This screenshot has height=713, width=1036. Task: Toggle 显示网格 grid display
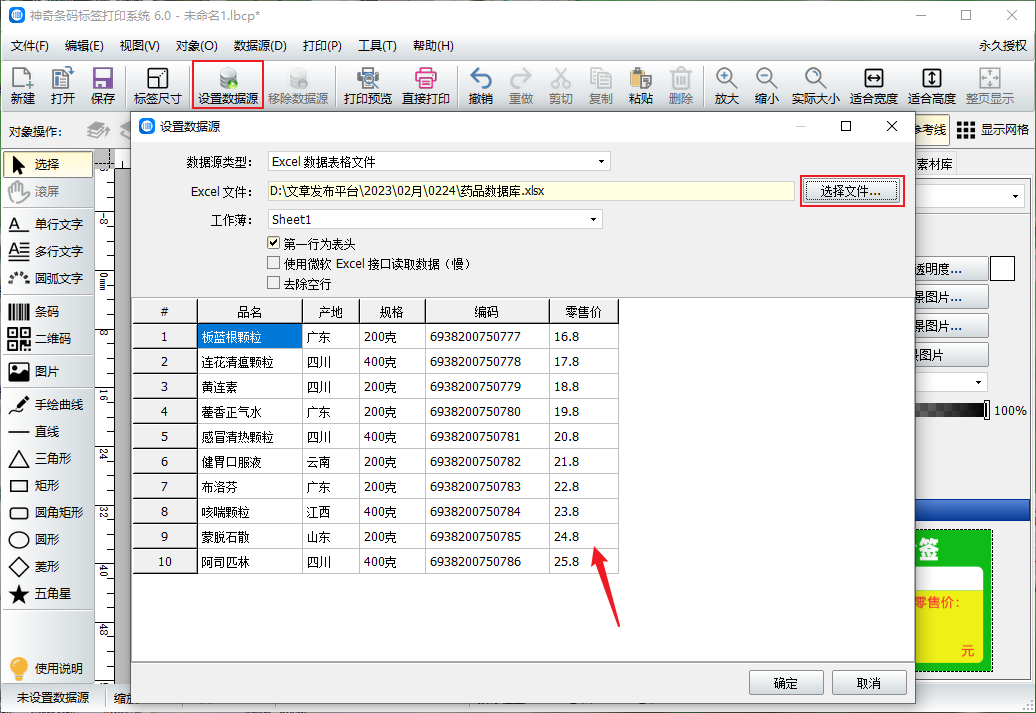(992, 130)
